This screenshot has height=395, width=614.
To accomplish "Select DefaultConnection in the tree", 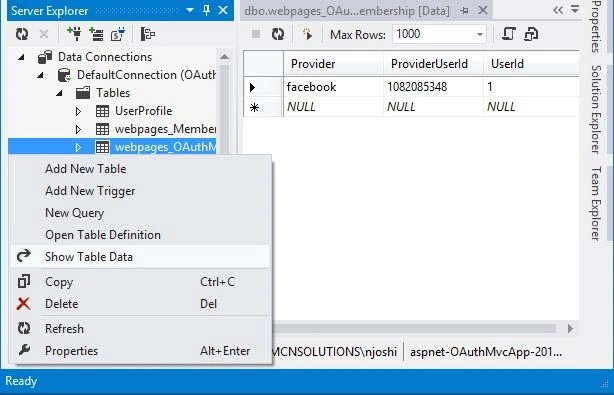I will pos(146,75).
